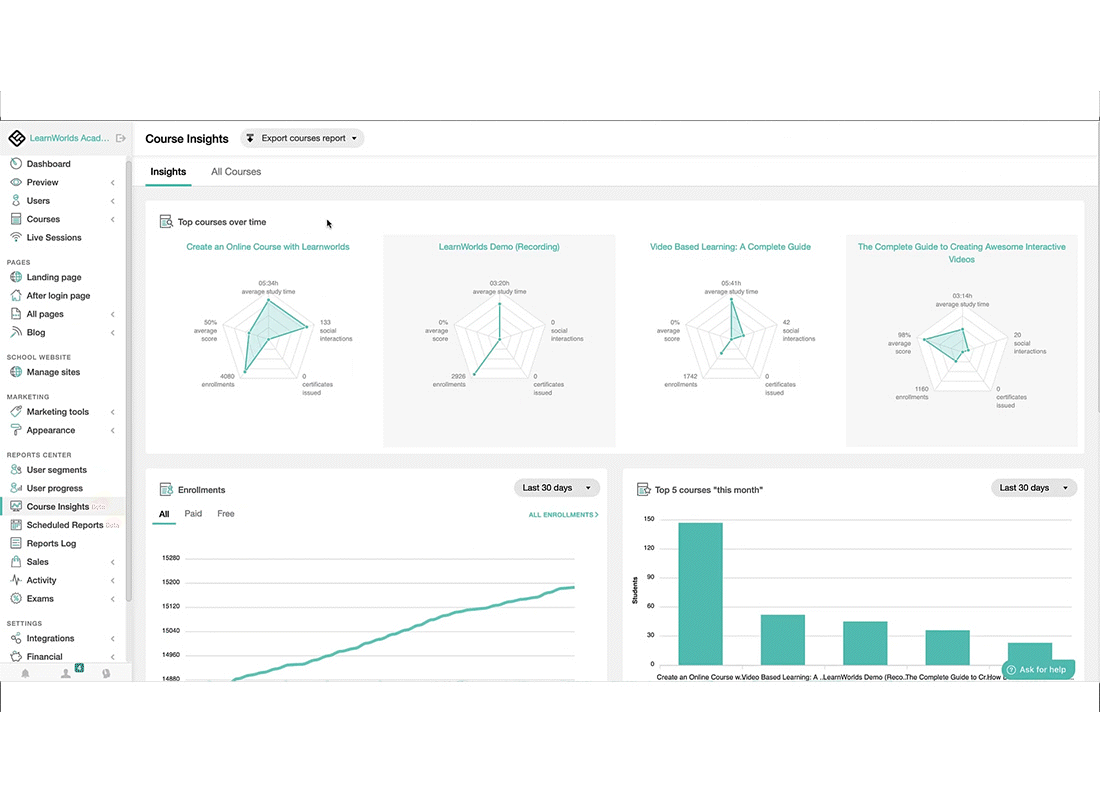This screenshot has width=1100, height=810.
Task: Click the Dashboard icon in the sidebar
Action: (16, 164)
